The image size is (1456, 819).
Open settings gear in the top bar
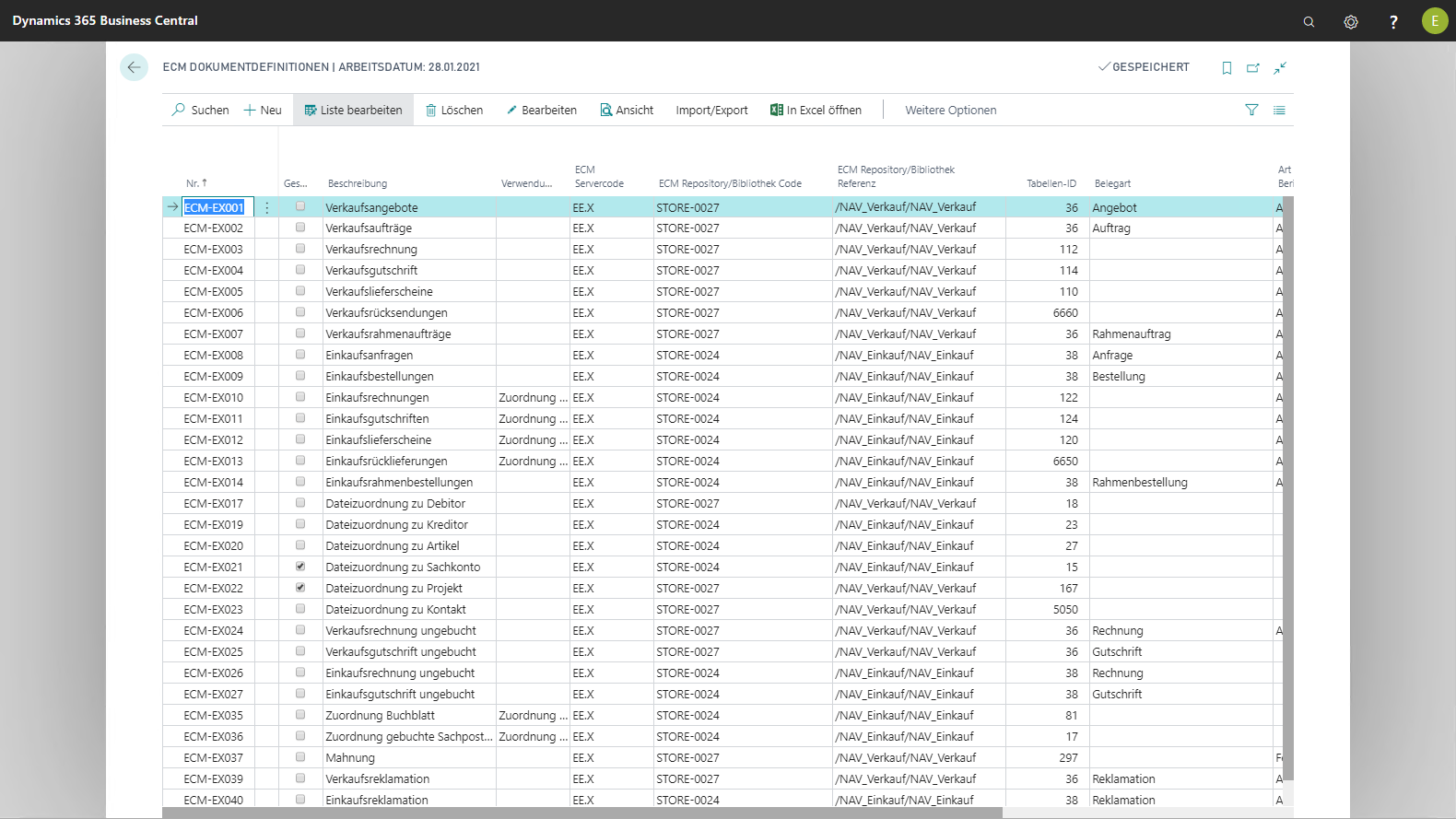(1351, 21)
